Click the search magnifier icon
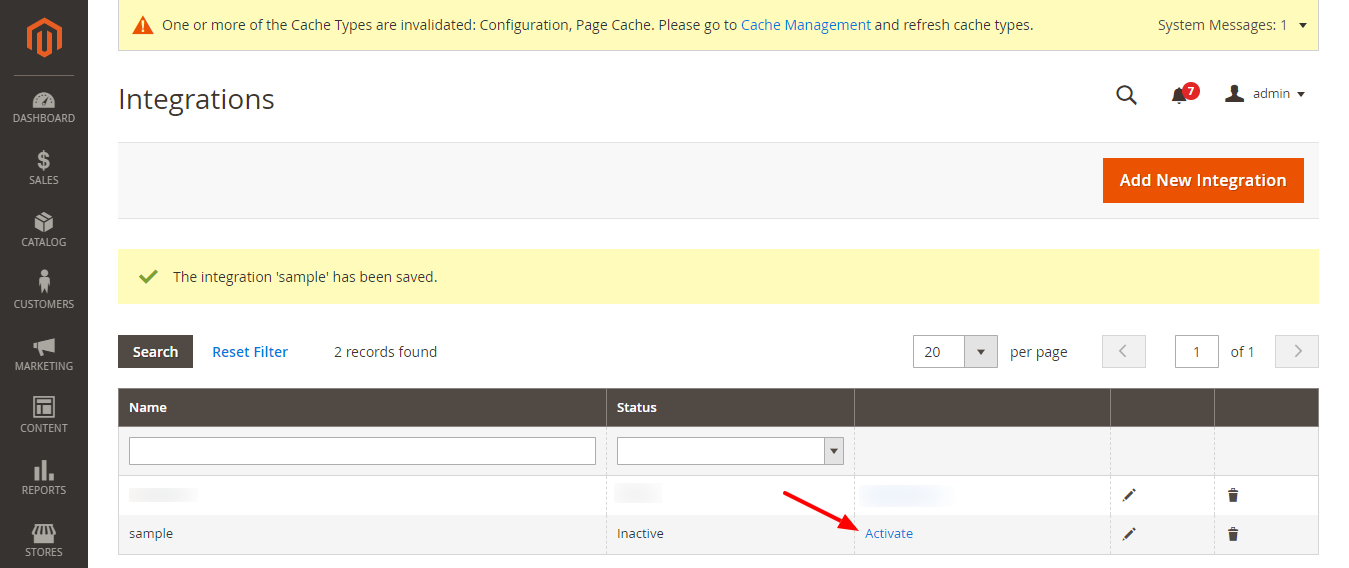The height and width of the screenshot is (568, 1349). coord(1126,95)
